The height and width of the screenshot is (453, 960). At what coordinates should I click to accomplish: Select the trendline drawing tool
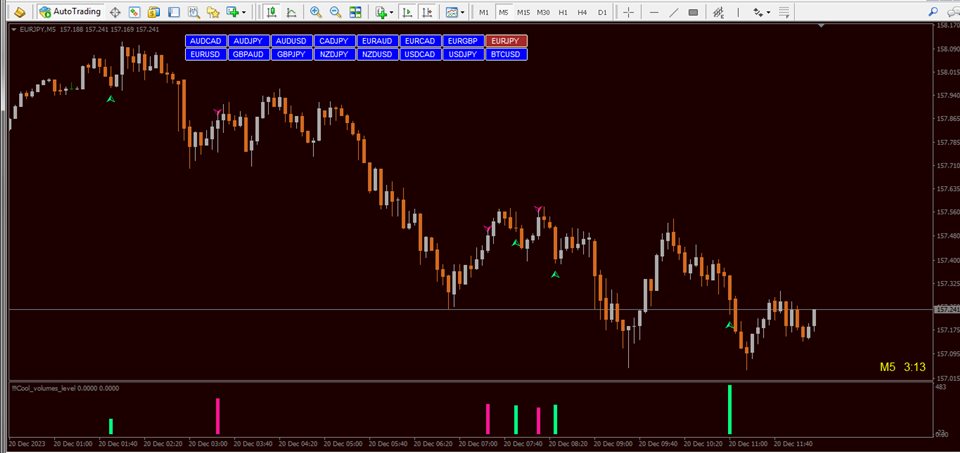point(673,12)
